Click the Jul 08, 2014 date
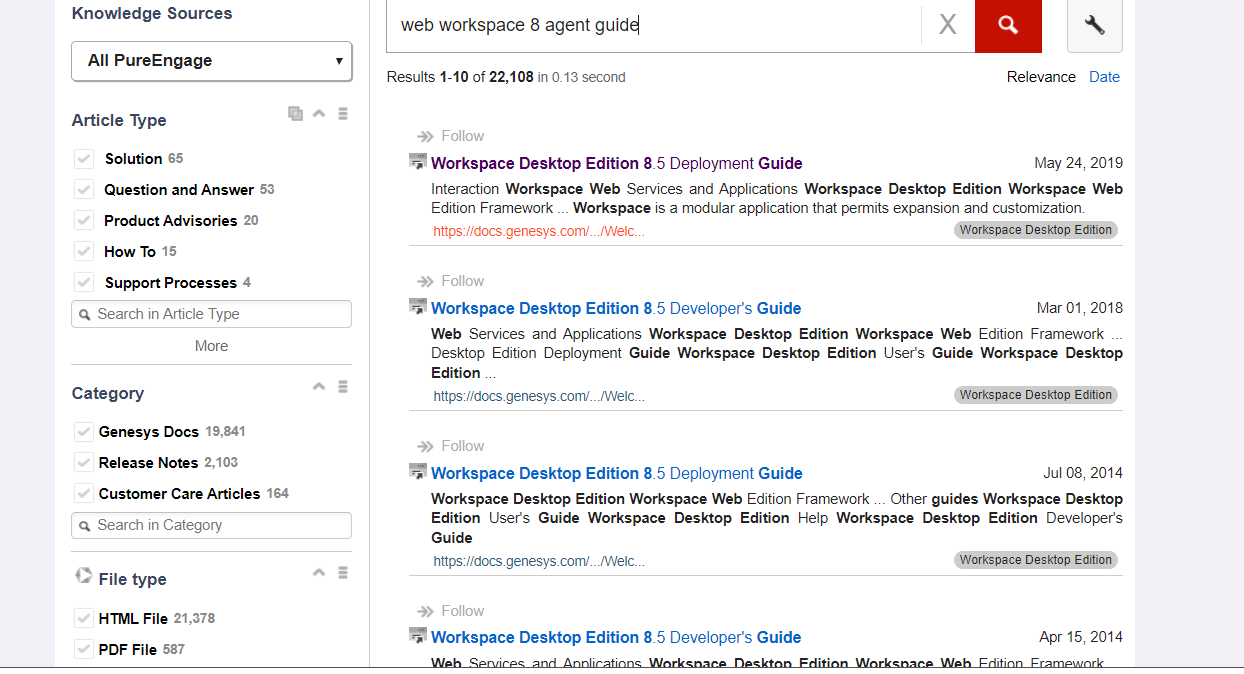 1083,473
